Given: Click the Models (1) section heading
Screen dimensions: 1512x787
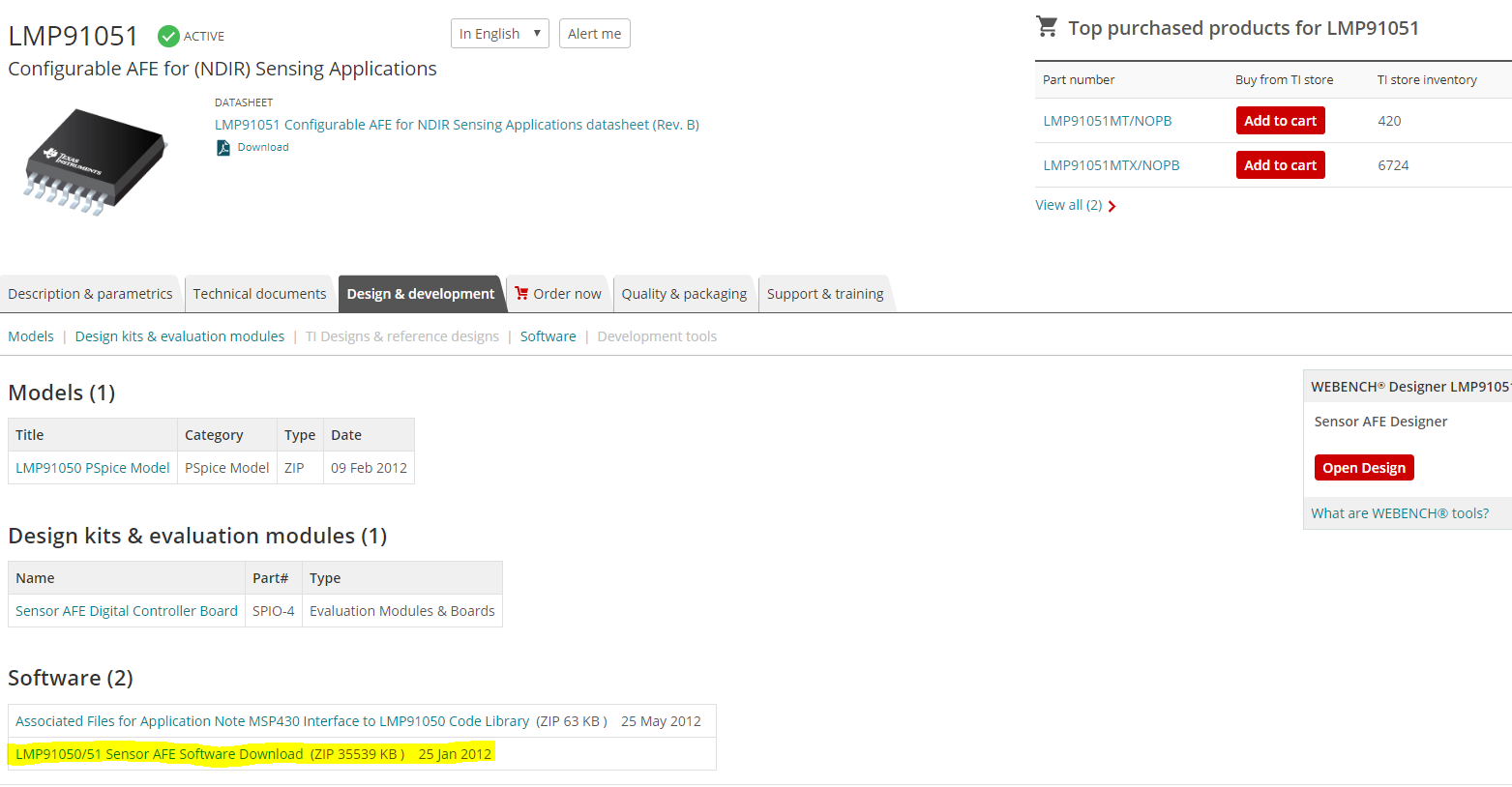Looking at the screenshot, I should (x=62, y=393).
